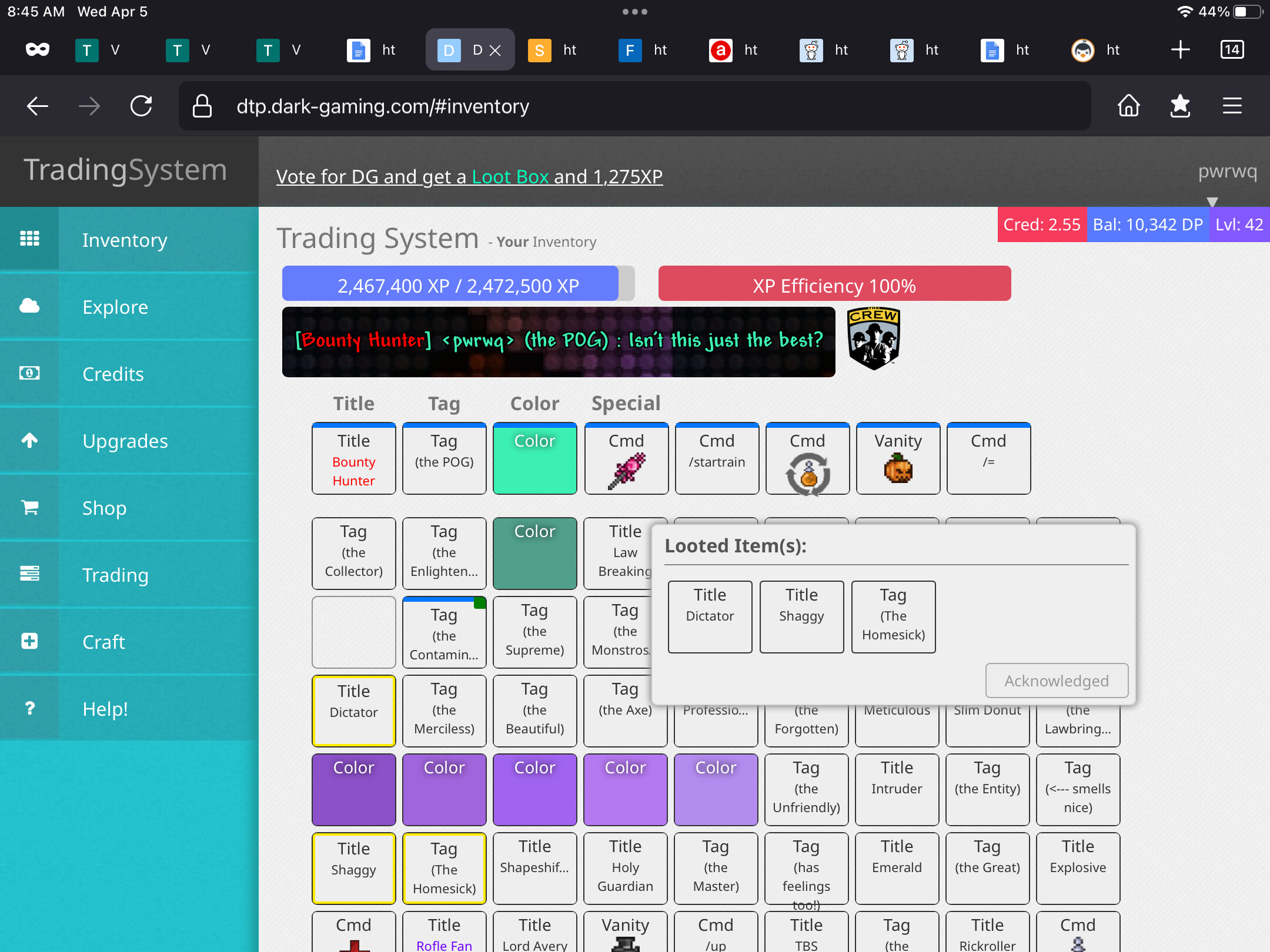This screenshot has width=1270, height=952.
Task: Click the Trading list icon
Action: (29, 574)
